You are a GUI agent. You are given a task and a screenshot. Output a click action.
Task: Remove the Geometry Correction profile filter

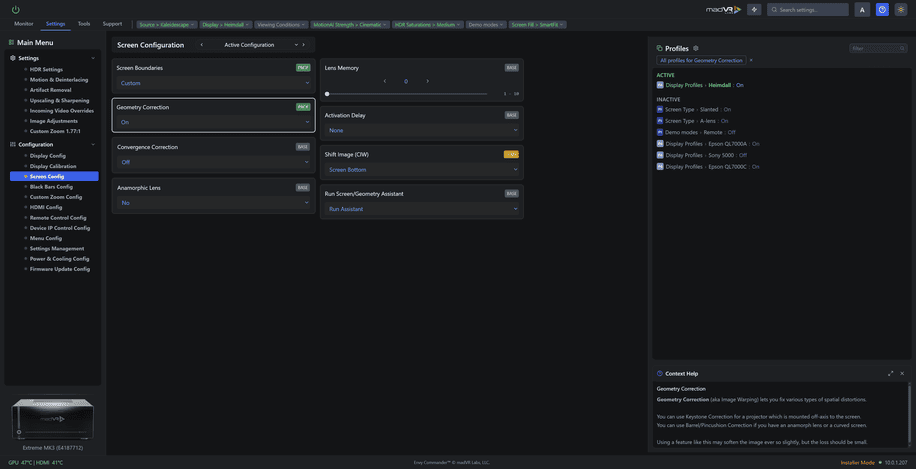751,60
